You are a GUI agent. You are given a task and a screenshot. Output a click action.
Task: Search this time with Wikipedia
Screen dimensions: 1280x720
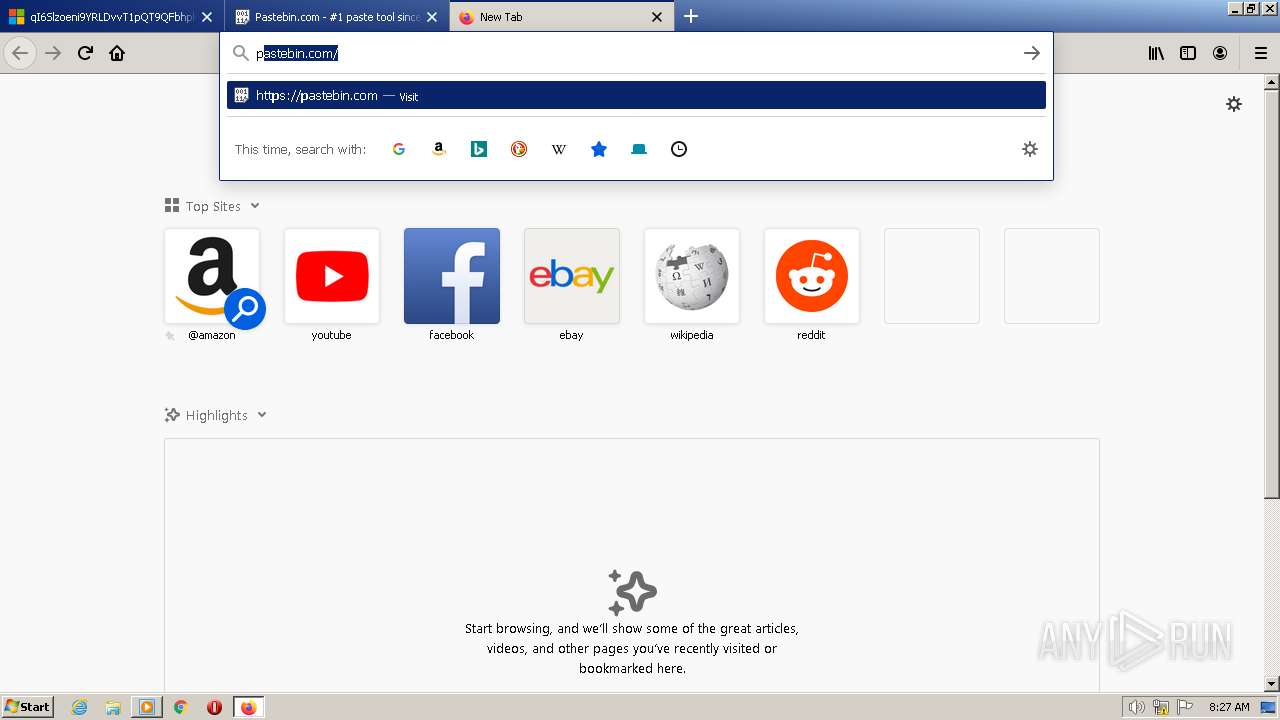pos(559,149)
